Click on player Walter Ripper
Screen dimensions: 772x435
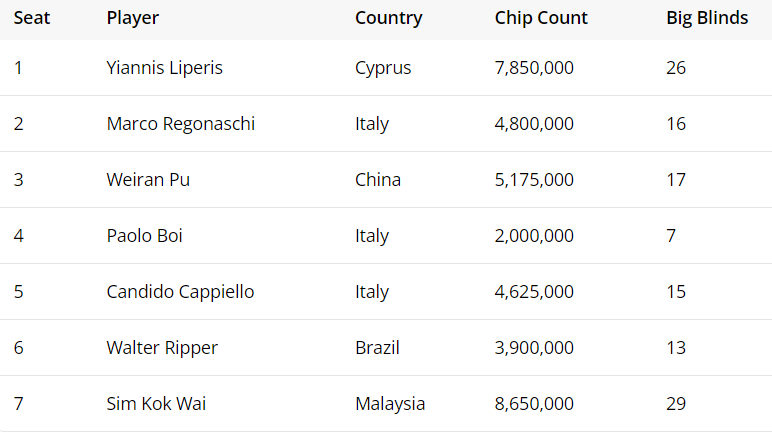click(162, 348)
